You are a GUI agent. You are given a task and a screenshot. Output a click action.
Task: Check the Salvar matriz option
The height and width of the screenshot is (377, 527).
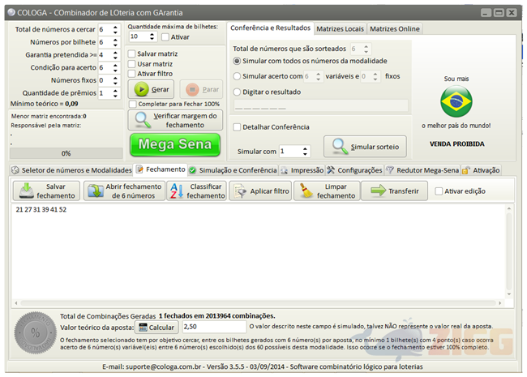[132, 54]
